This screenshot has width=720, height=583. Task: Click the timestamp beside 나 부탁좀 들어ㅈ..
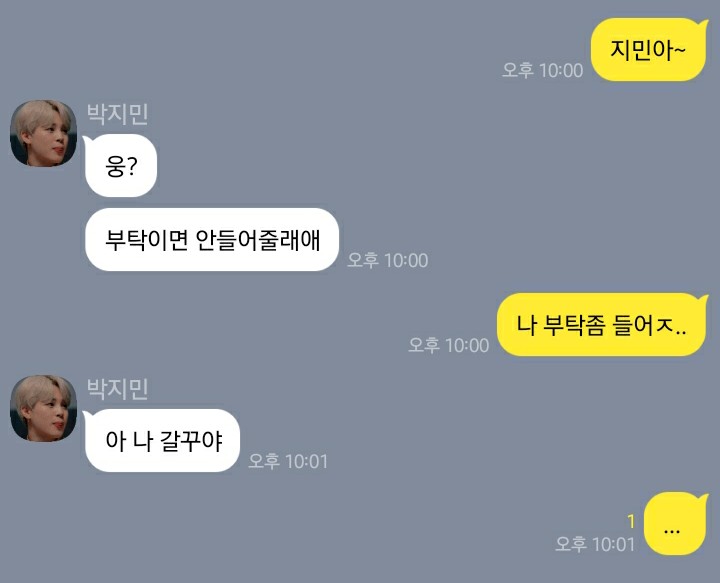click(x=449, y=345)
